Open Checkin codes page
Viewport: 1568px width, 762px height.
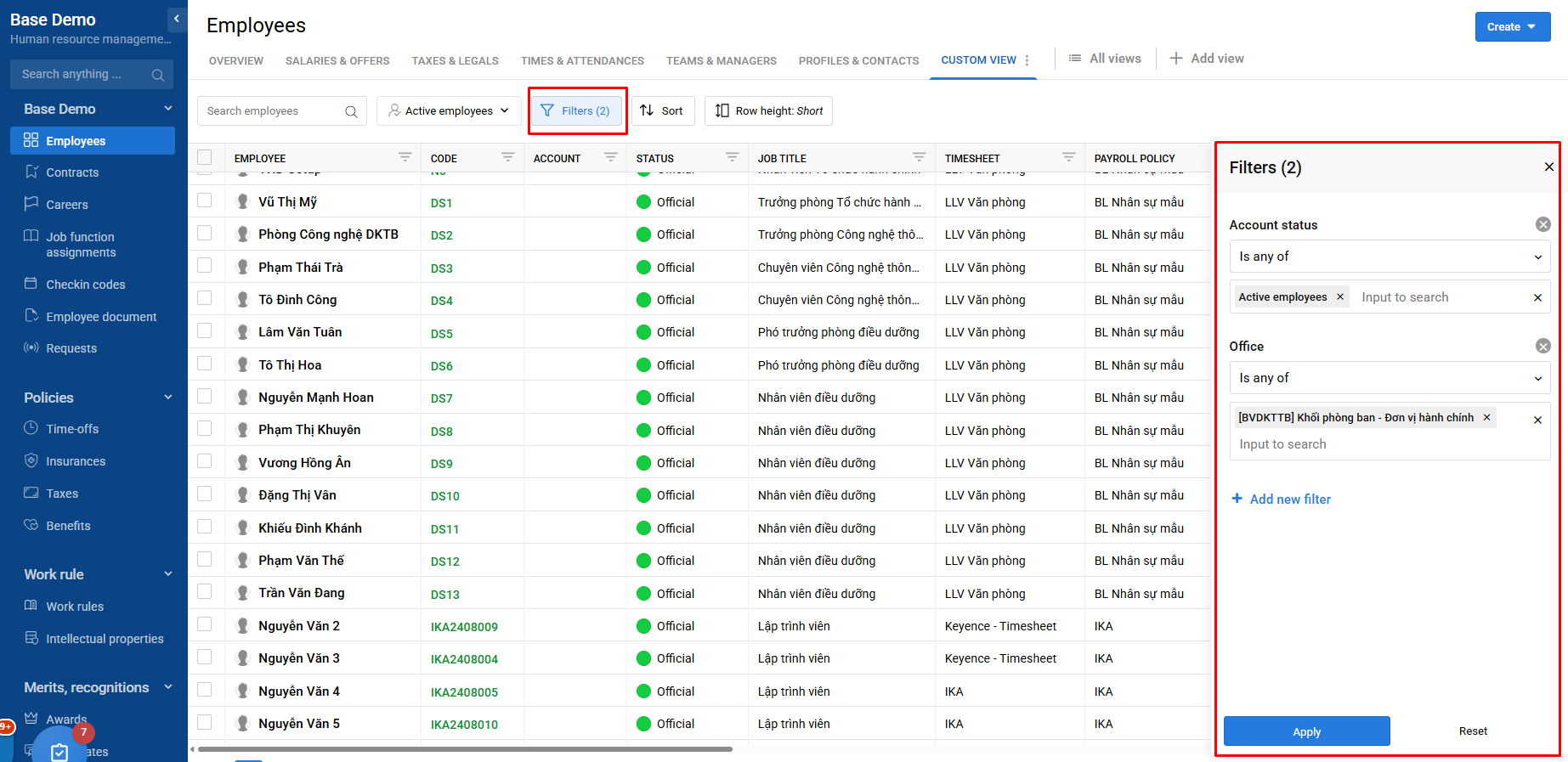(x=85, y=285)
